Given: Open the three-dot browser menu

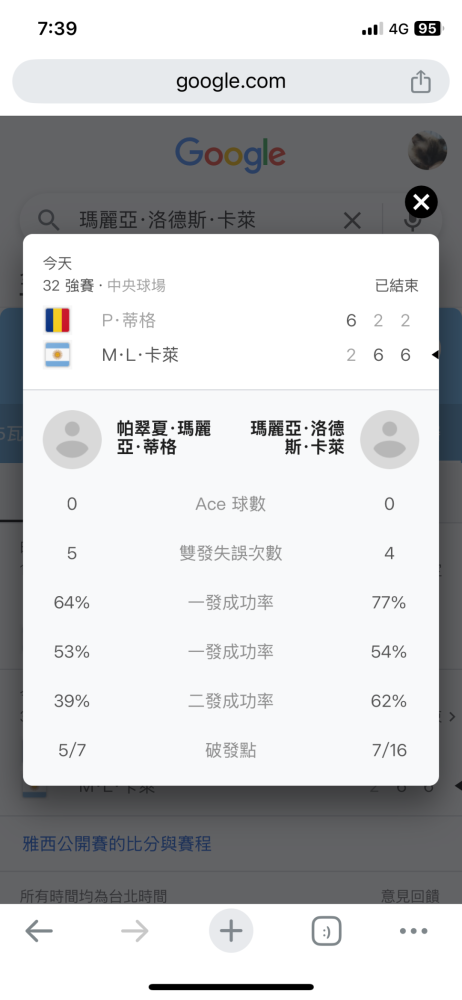Looking at the screenshot, I should (414, 932).
